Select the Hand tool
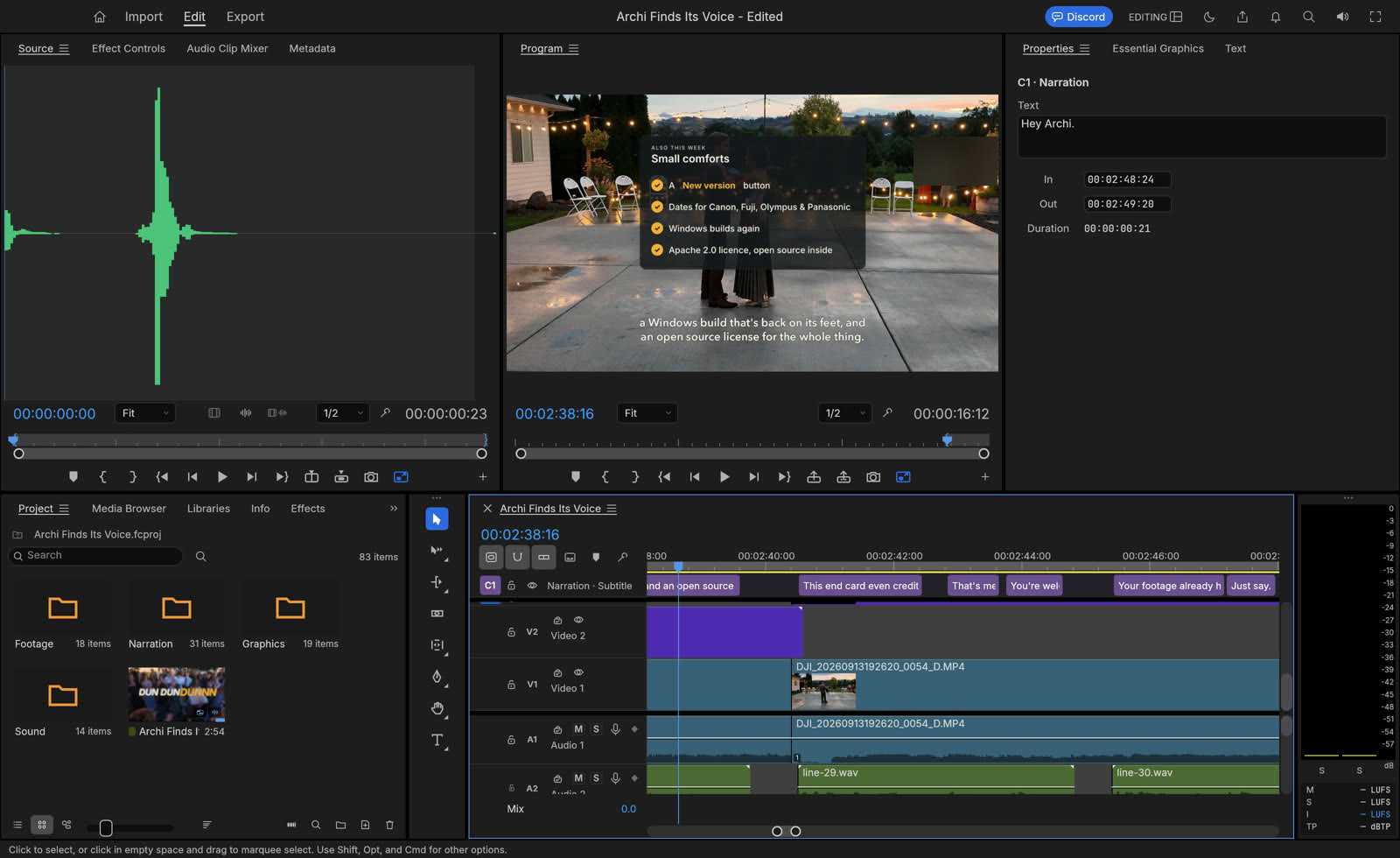This screenshot has height=858, width=1400. tap(437, 708)
